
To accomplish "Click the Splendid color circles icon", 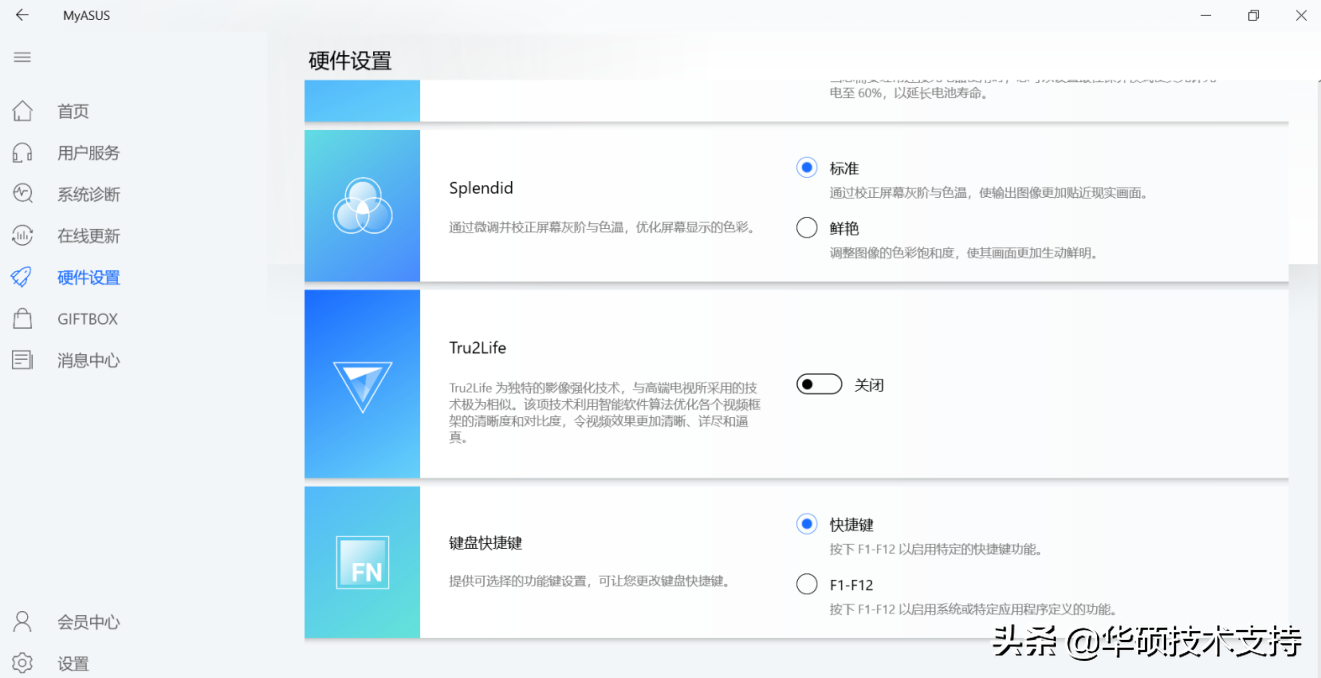I will click(362, 206).
